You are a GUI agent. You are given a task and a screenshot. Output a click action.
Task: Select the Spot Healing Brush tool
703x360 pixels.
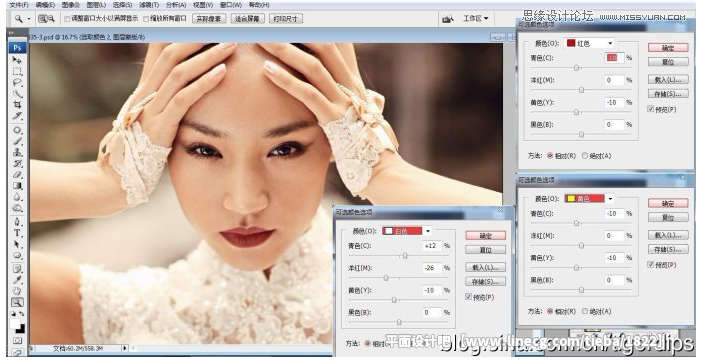point(17,130)
